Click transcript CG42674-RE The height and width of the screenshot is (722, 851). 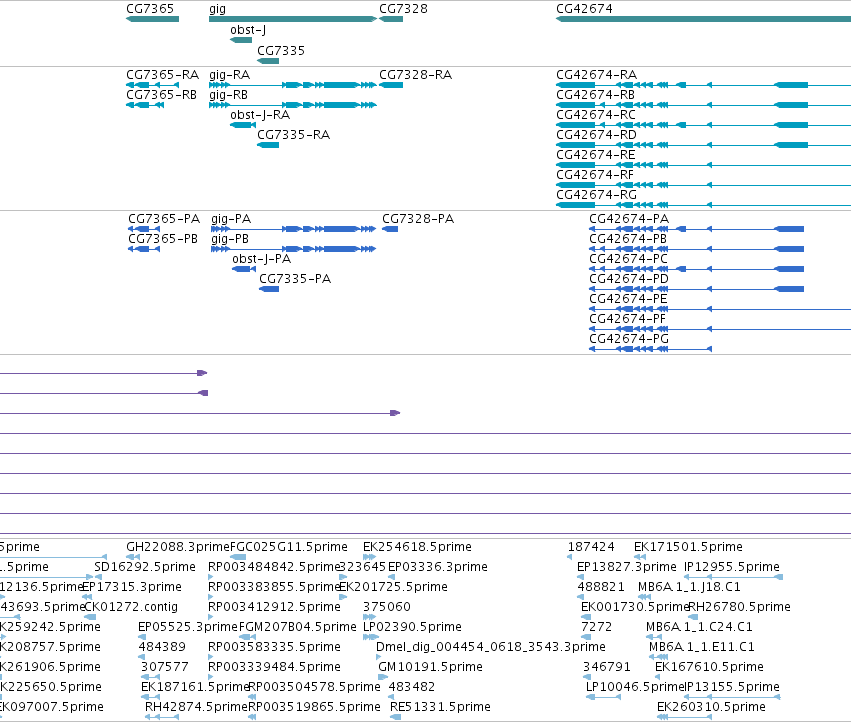click(x=703, y=165)
